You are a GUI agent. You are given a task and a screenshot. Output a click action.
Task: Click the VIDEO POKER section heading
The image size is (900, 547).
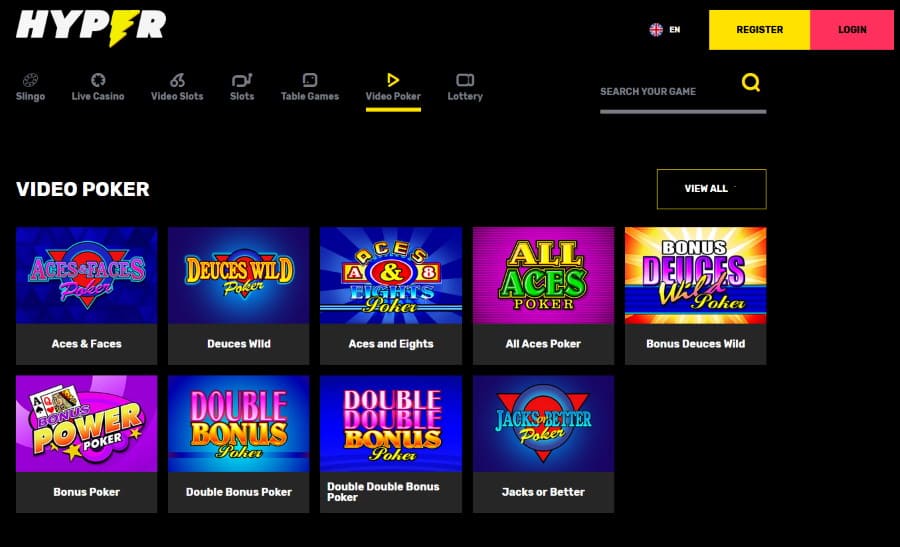83,189
